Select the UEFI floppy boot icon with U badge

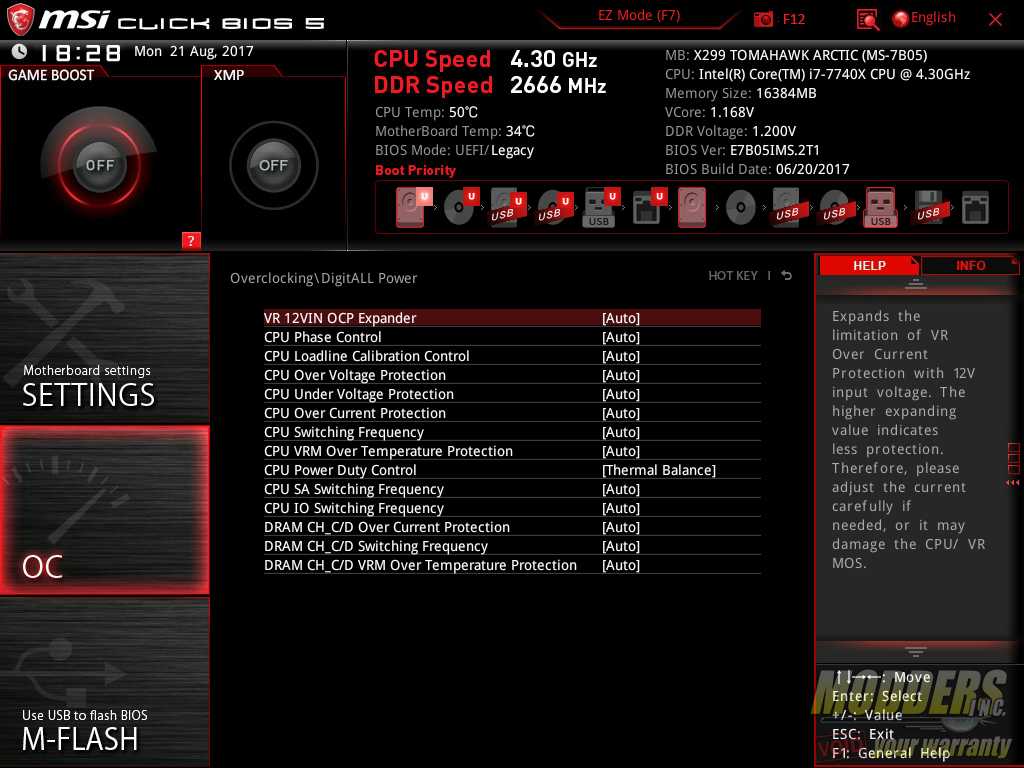[x=649, y=208]
